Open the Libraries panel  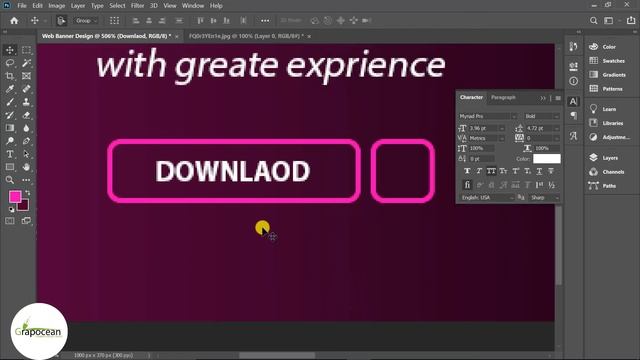pos(613,123)
